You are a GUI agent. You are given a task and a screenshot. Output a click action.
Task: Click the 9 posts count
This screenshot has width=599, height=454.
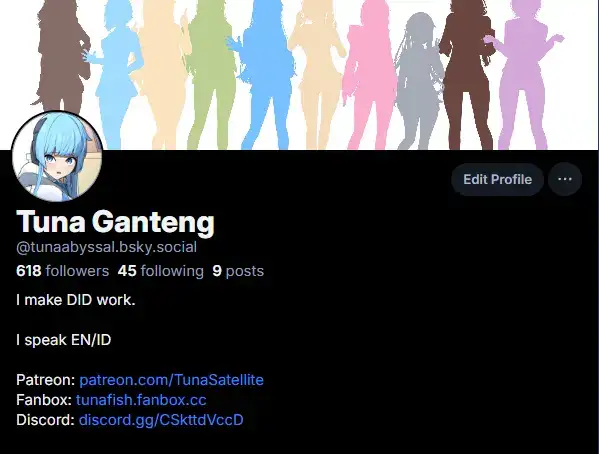(238, 271)
